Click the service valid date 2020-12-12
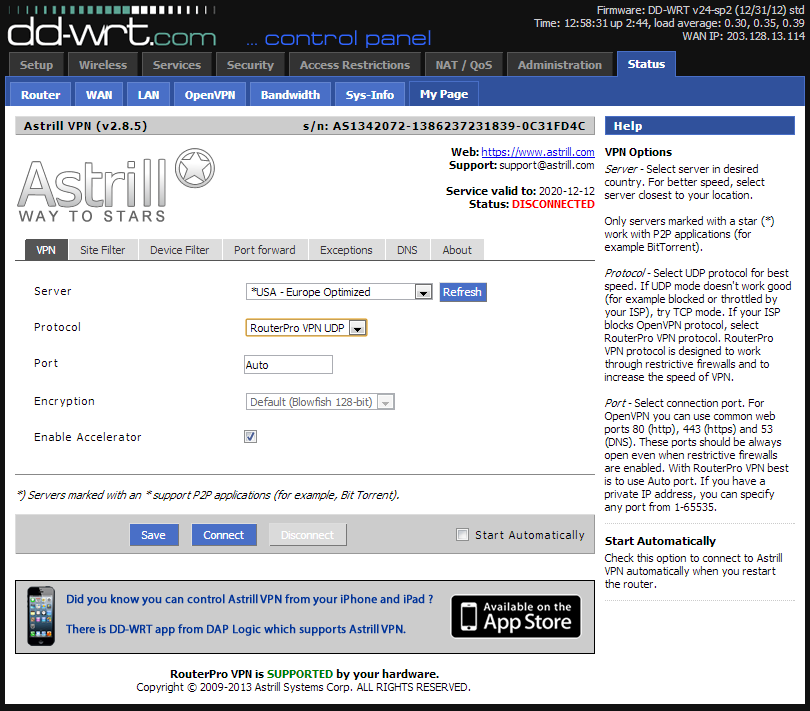 click(x=567, y=191)
